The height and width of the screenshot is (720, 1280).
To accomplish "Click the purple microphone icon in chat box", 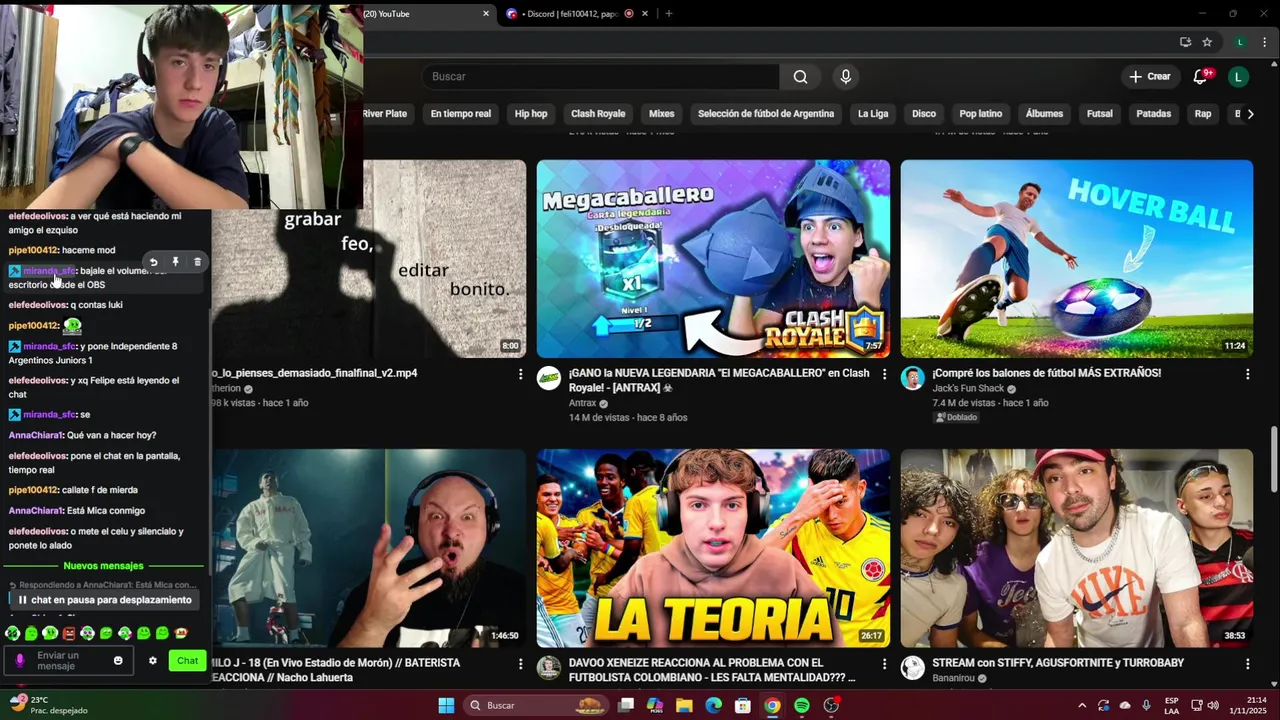I will (20, 661).
